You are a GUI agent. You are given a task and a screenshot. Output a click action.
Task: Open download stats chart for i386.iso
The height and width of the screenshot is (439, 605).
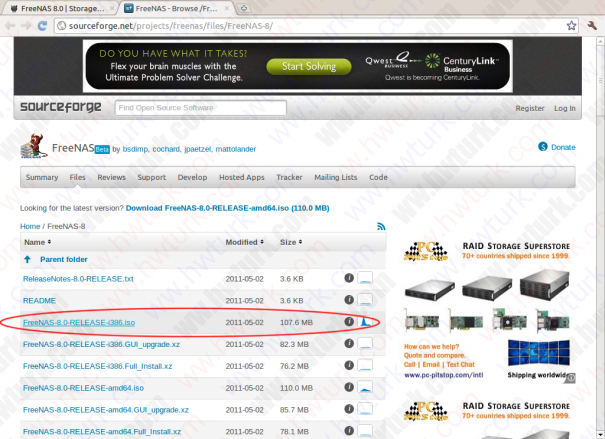coord(365,321)
